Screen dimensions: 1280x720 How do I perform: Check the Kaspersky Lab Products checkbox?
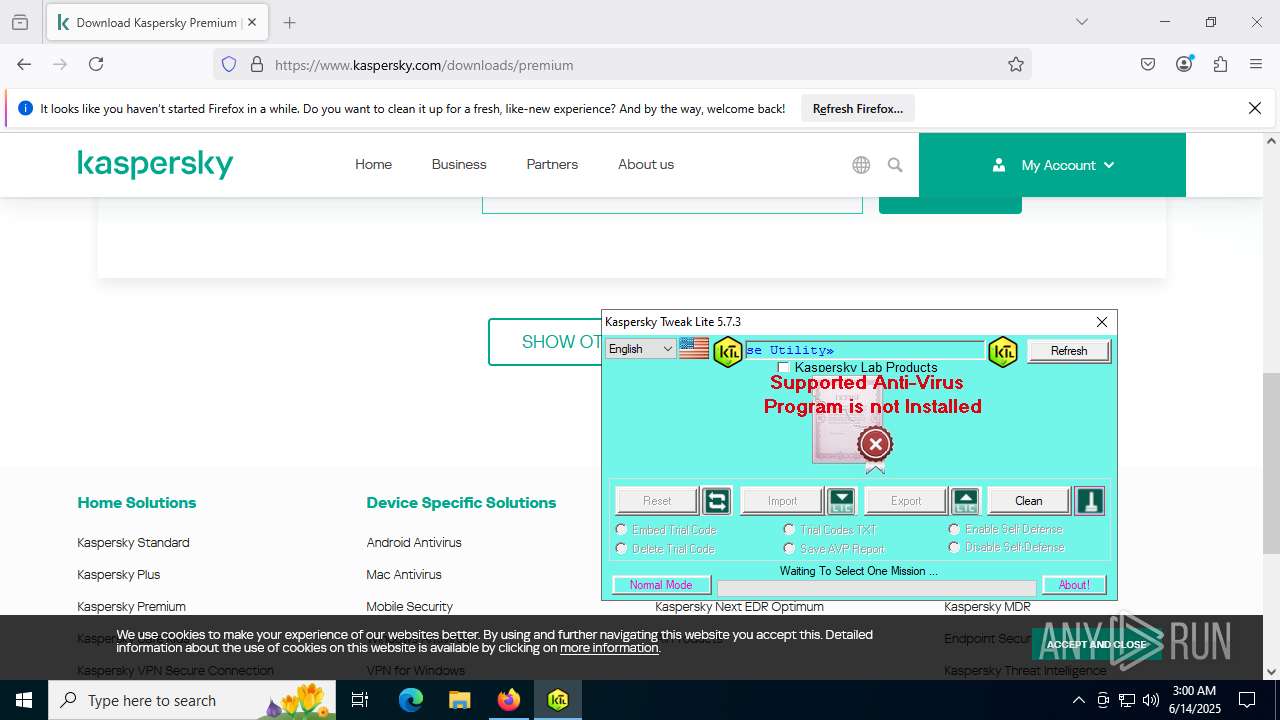point(783,368)
